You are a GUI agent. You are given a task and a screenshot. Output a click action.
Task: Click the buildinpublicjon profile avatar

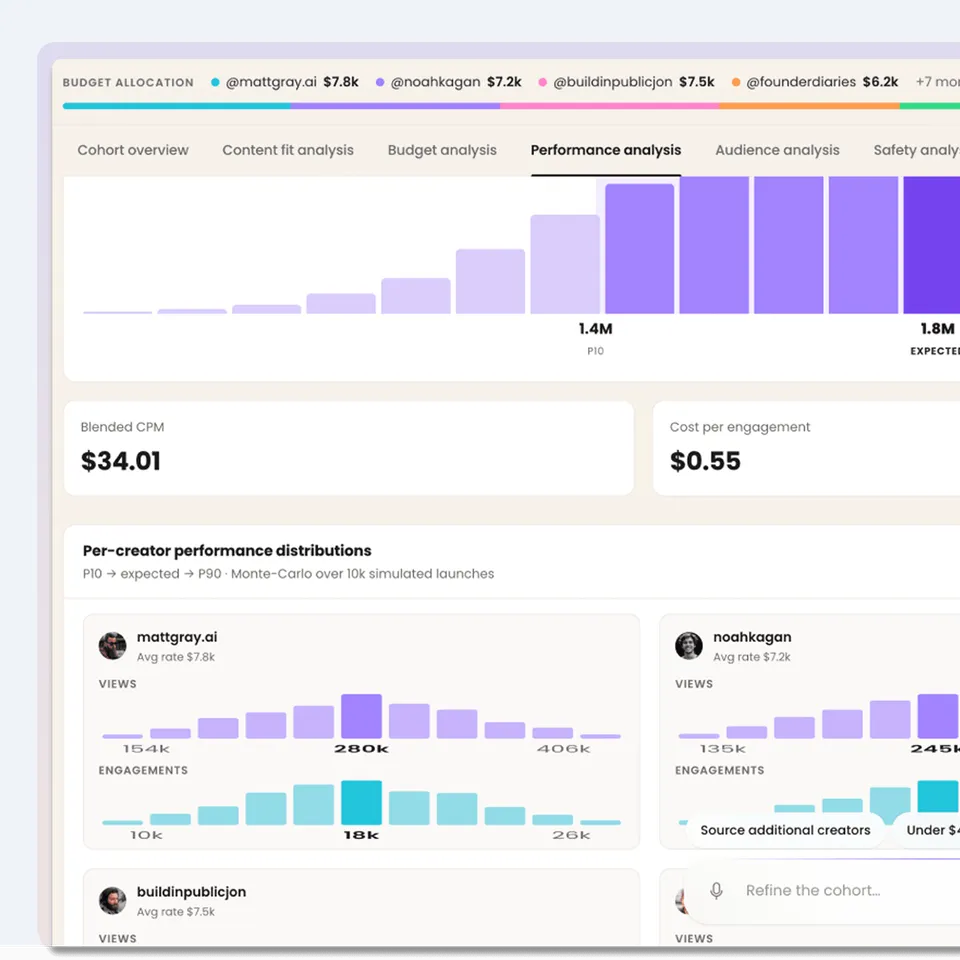113,901
